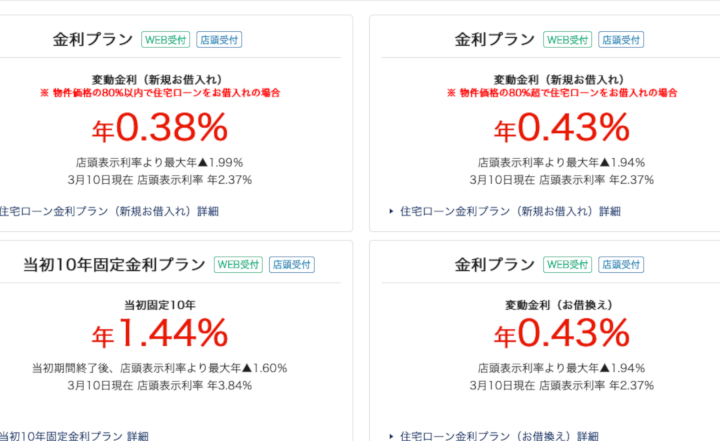Click arrow before （お借換え）詳細 link
Viewport: 720px width, 441px height.
pyautogui.click(x=391, y=436)
